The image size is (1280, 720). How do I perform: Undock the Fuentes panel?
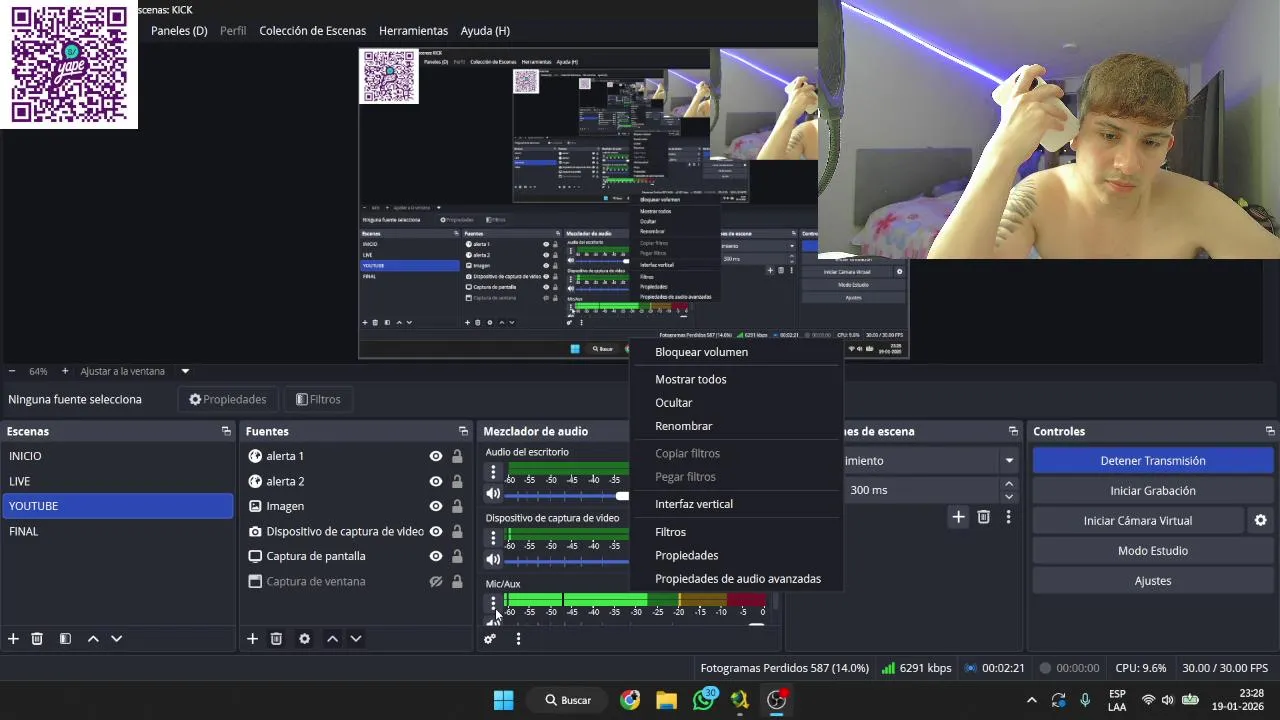tap(463, 431)
